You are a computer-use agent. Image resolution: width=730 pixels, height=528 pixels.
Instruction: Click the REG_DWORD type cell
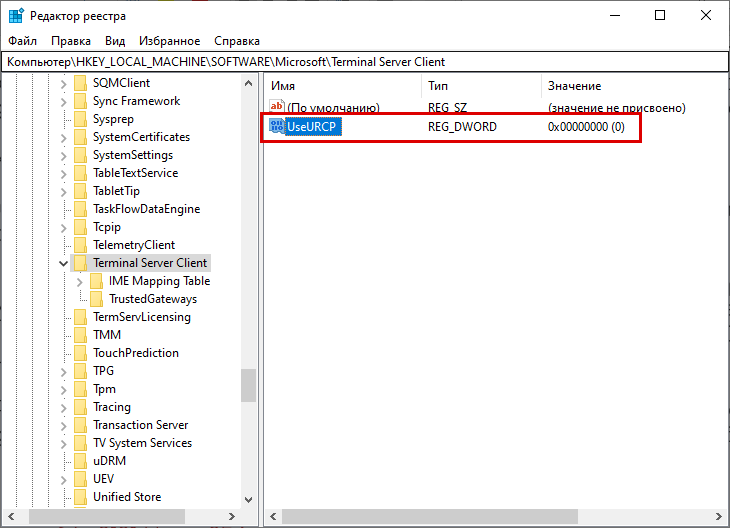[462, 127]
